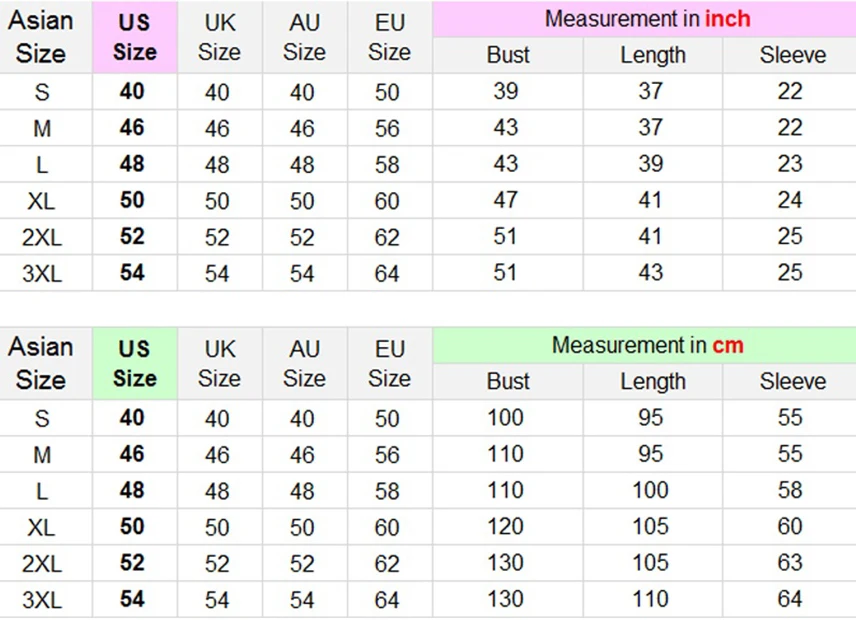This screenshot has width=856, height=620.
Task: Click the AU Size header in bottom table
Action: click(x=304, y=363)
